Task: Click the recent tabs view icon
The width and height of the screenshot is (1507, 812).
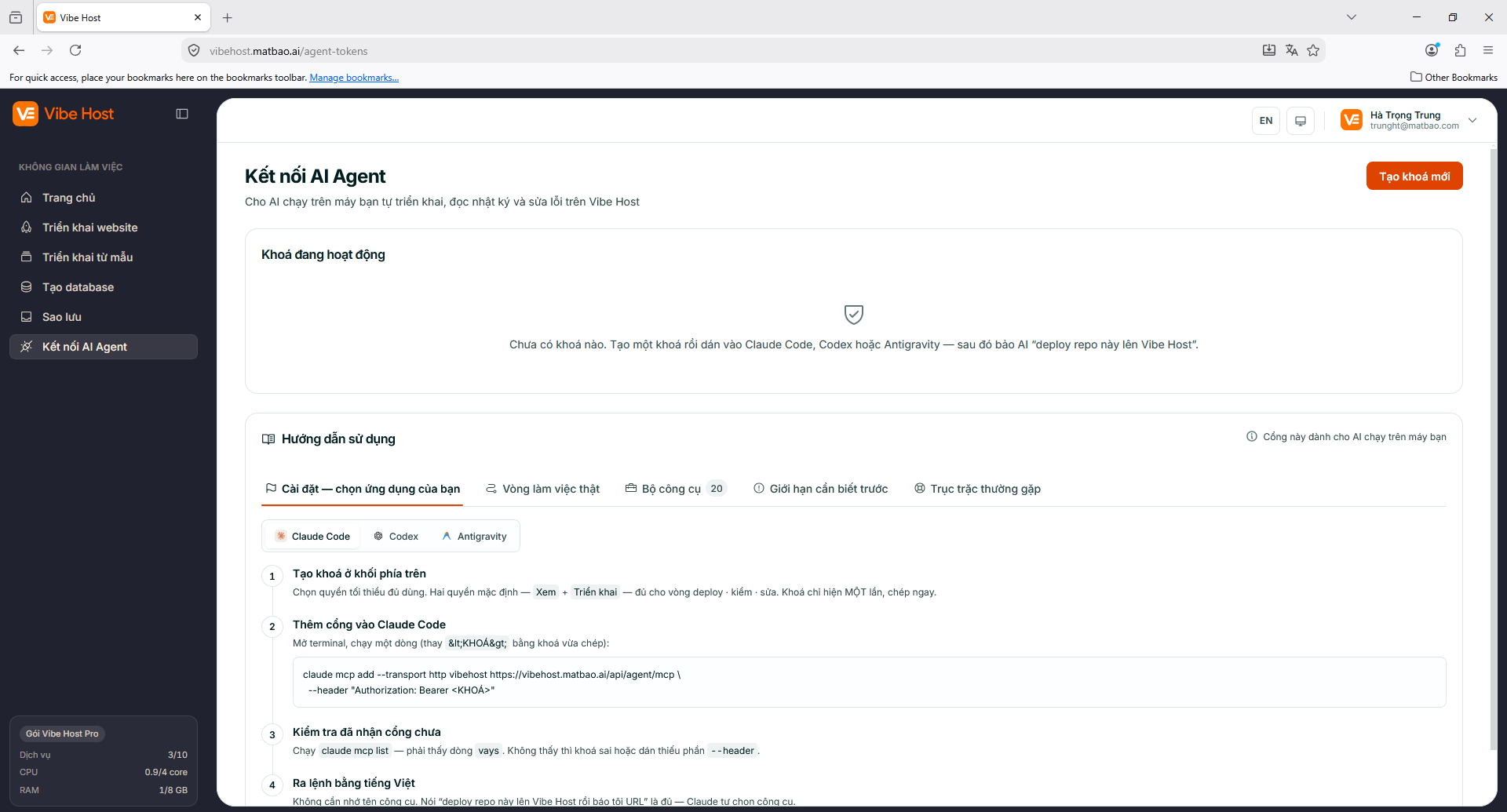Action: click(16, 17)
